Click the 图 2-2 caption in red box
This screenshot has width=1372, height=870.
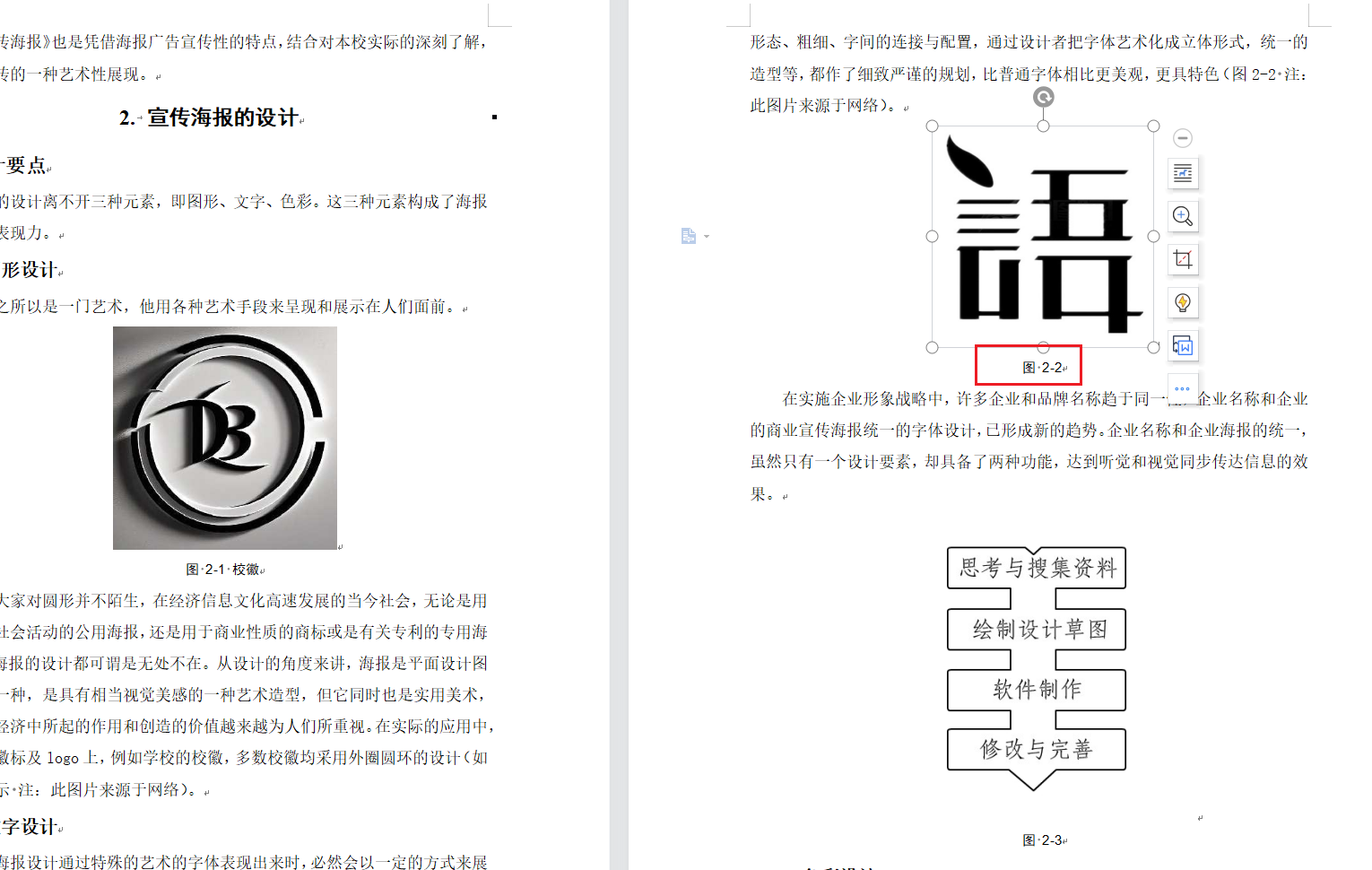tap(1044, 368)
